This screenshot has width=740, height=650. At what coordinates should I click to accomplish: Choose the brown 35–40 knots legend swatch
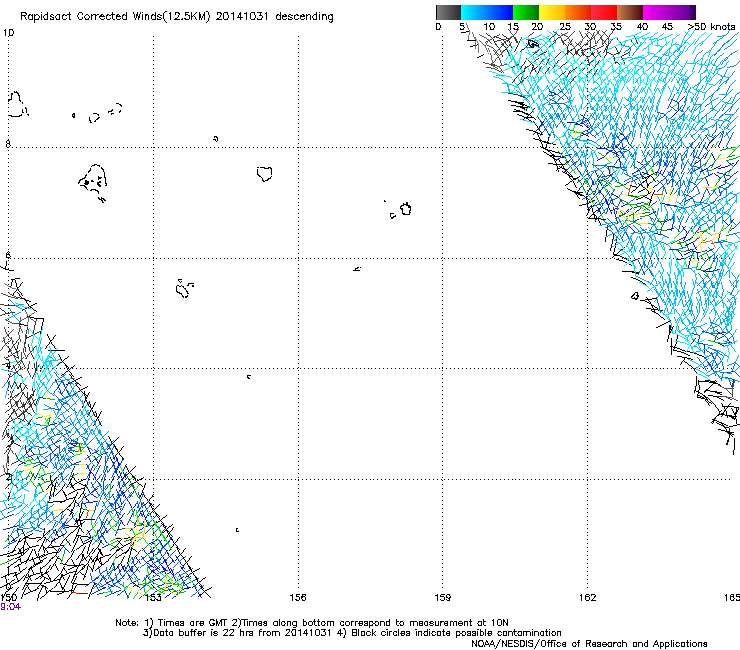pos(630,12)
